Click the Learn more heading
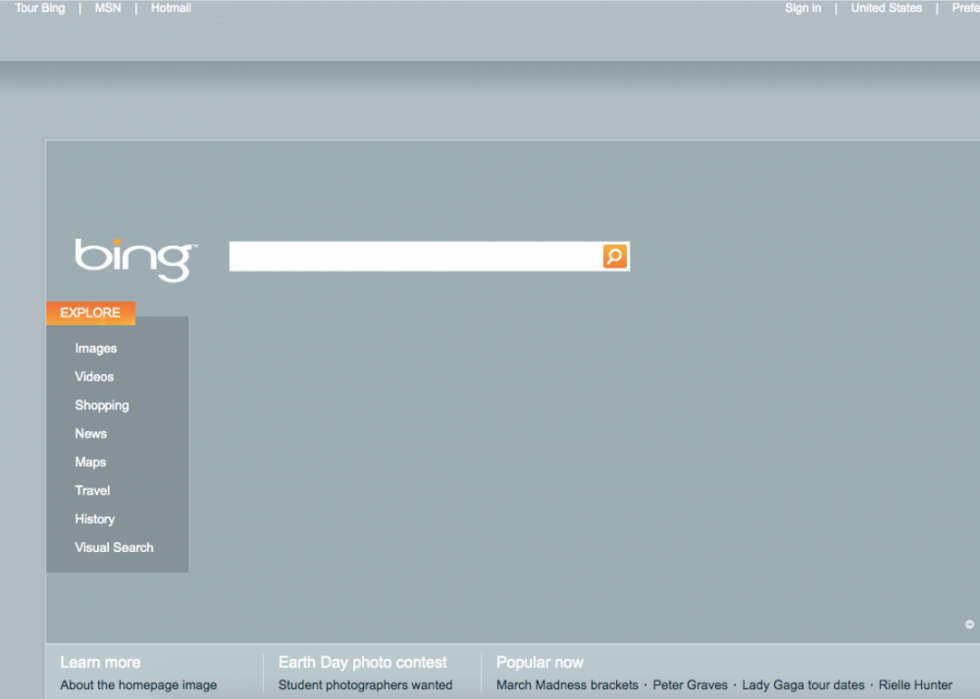The width and height of the screenshot is (980, 699). point(100,662)
